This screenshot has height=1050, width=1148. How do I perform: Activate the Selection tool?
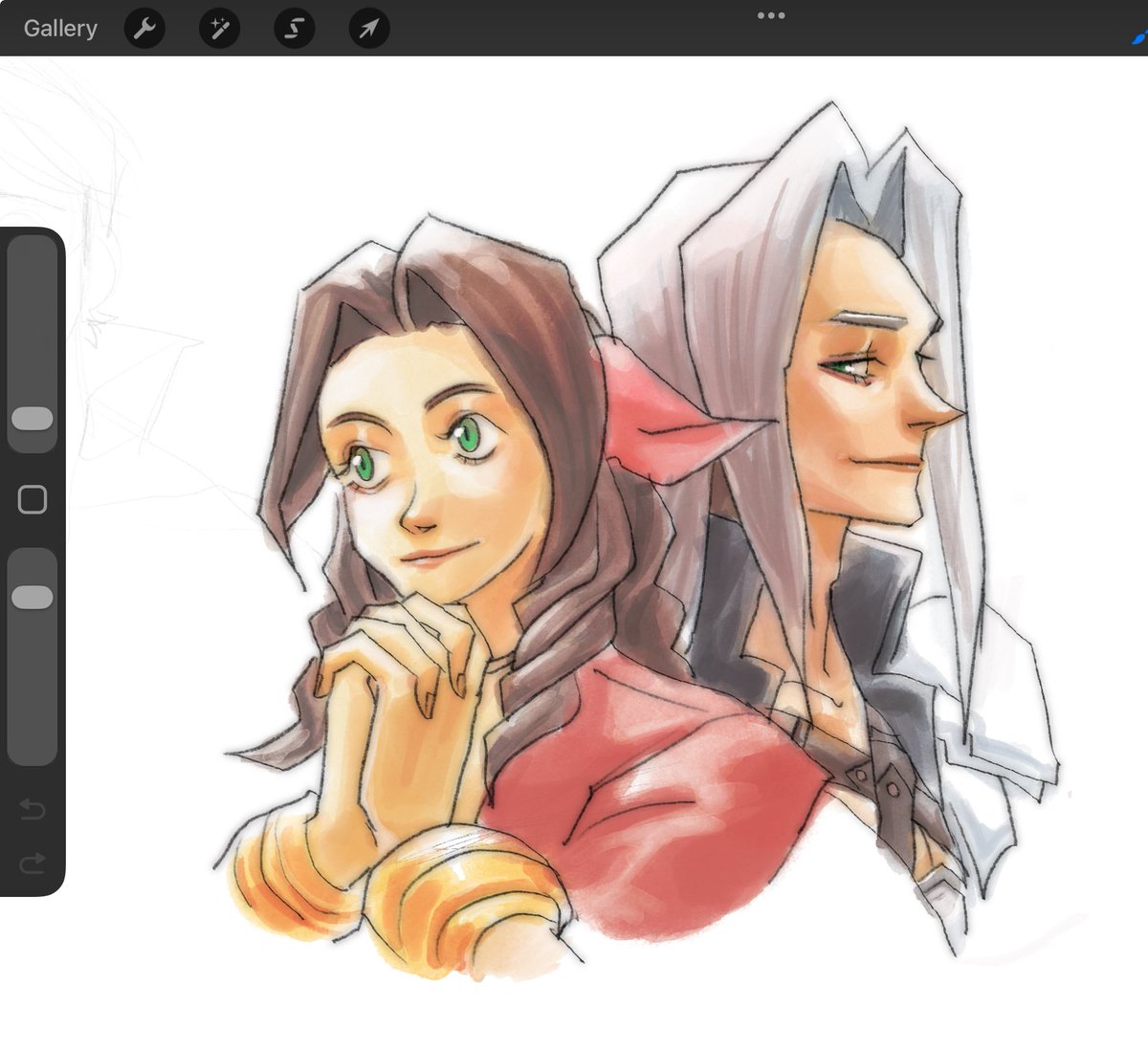[294, 29]
